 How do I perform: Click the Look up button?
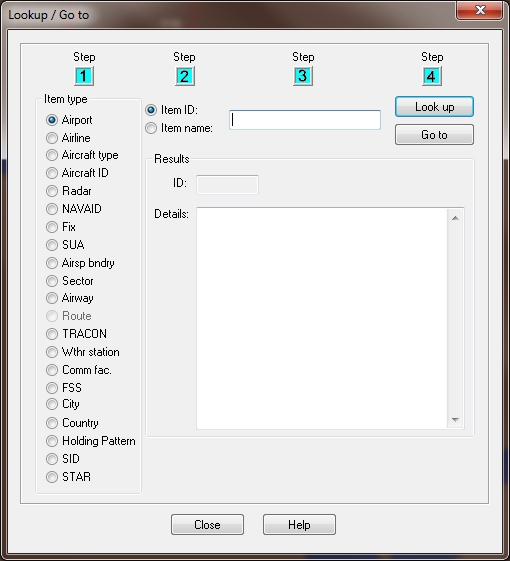[434, 107]
